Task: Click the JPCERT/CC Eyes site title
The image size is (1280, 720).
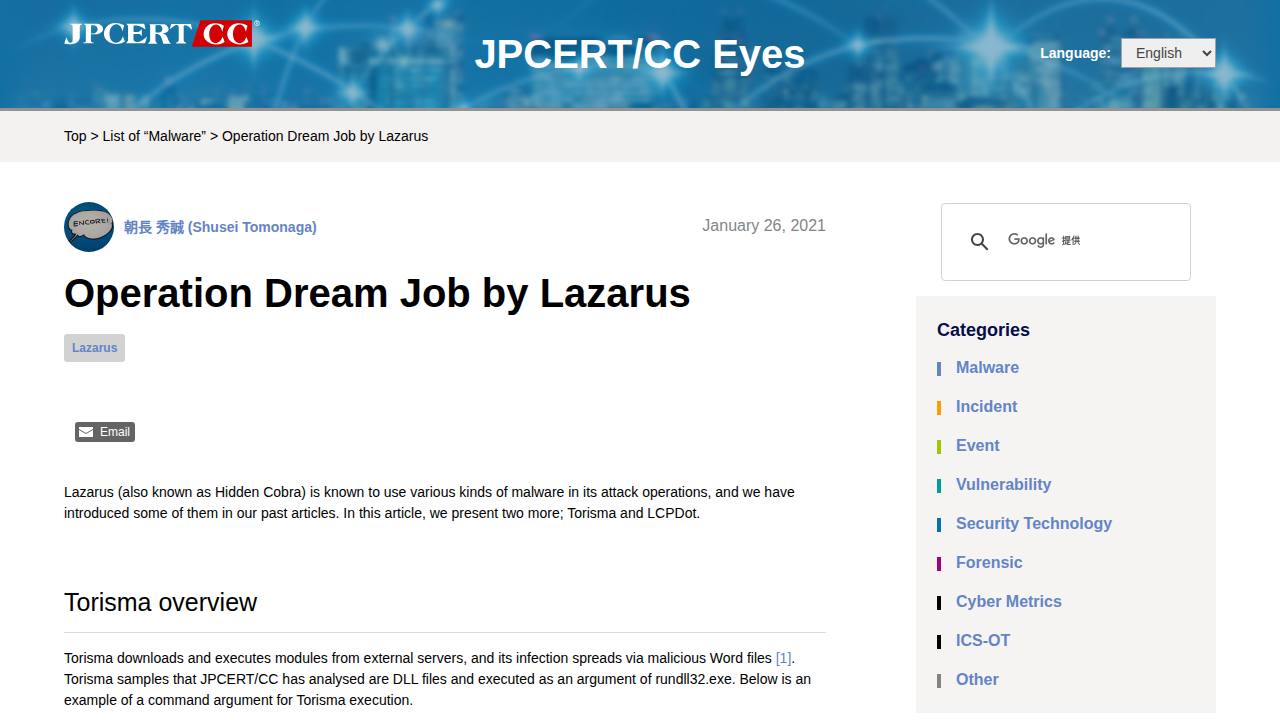Action: click(x=640, y=54)
